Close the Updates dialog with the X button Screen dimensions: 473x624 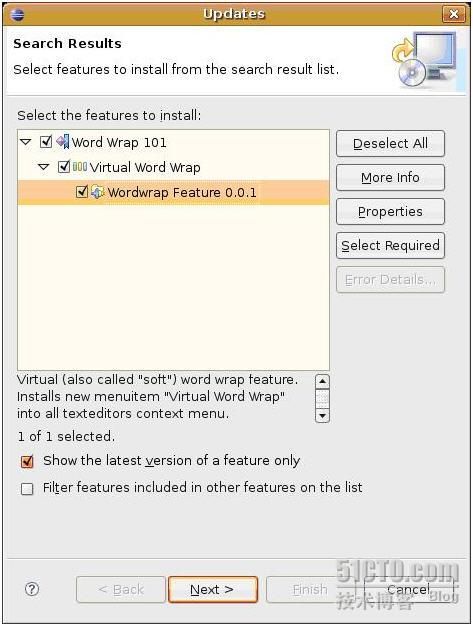click(x=454, y=14)
